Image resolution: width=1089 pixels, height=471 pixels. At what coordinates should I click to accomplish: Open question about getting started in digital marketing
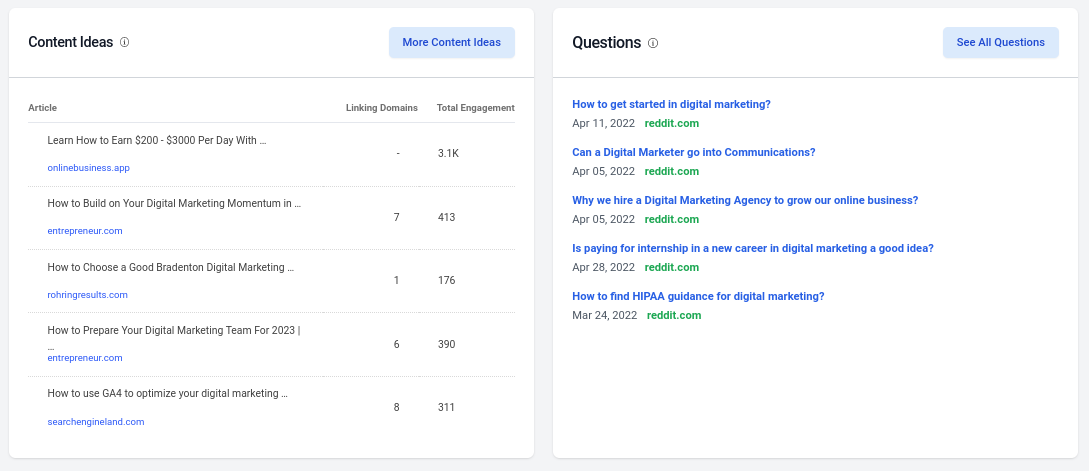[671, 104]
